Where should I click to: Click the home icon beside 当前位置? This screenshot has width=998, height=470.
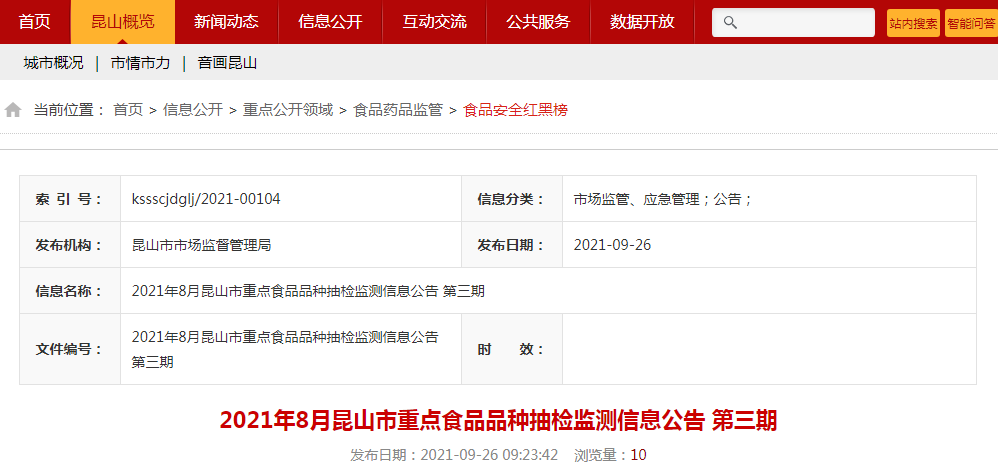13,110
